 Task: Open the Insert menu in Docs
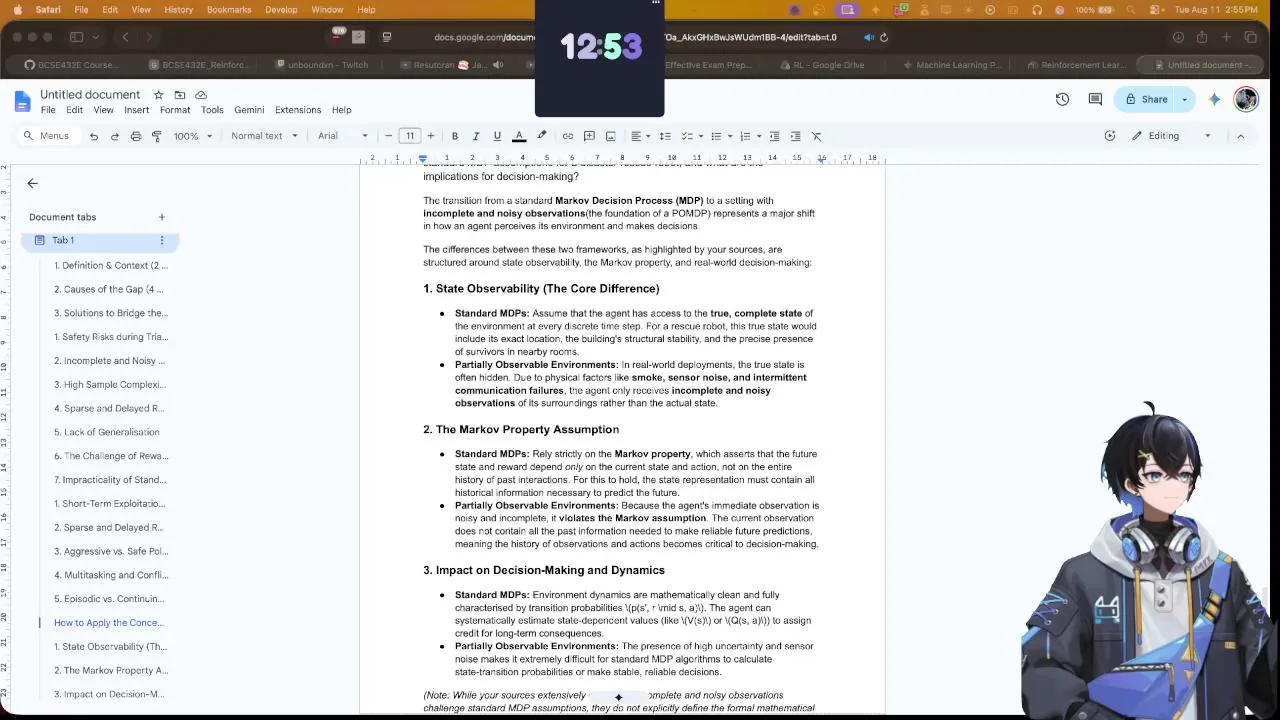(137, 110)
